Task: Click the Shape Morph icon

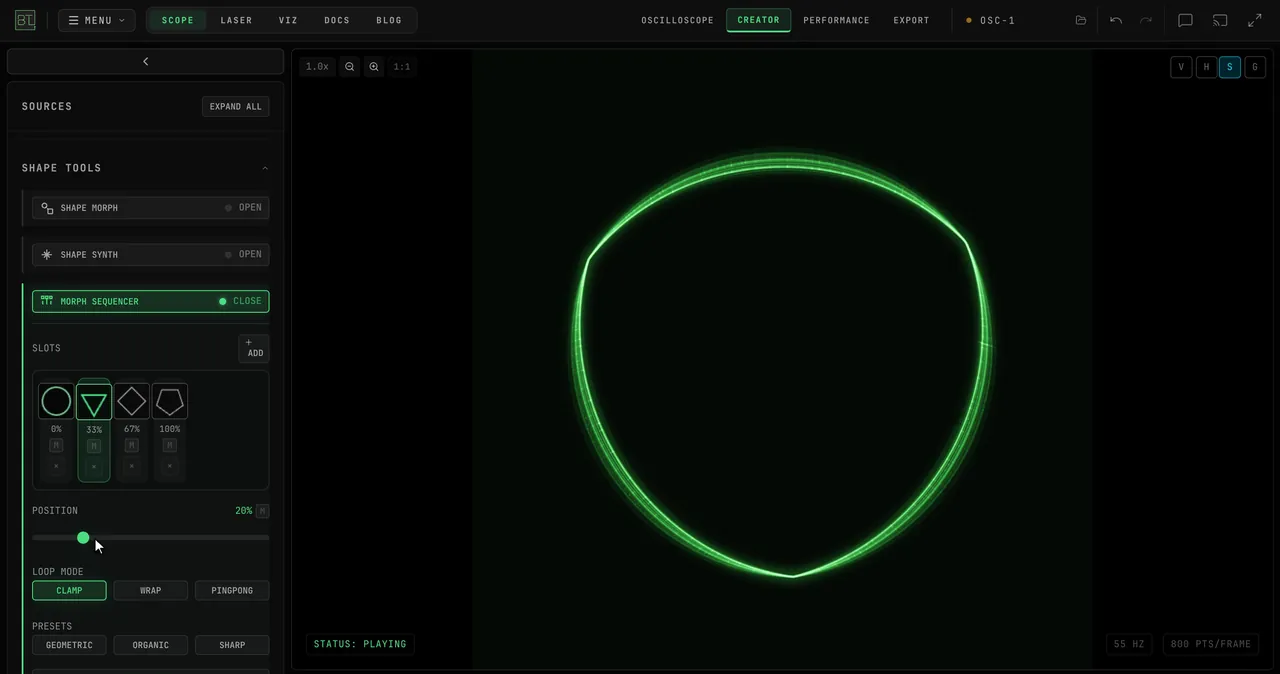Action: [x=47, y=208]
